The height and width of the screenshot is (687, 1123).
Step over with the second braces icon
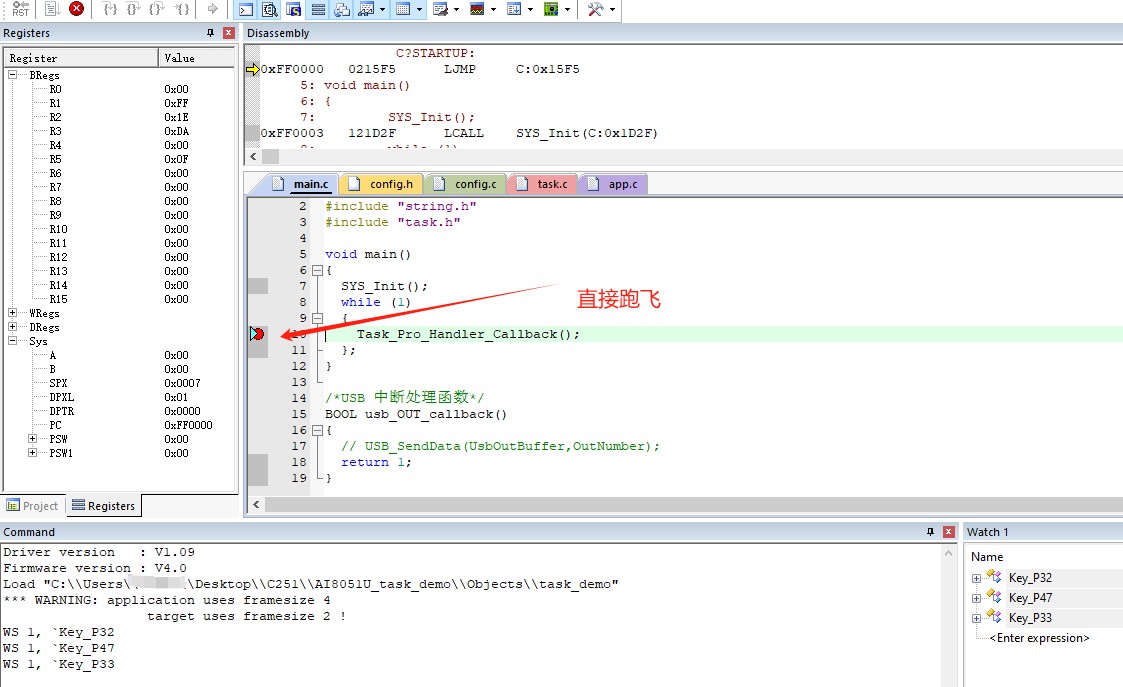click(133, 9)
